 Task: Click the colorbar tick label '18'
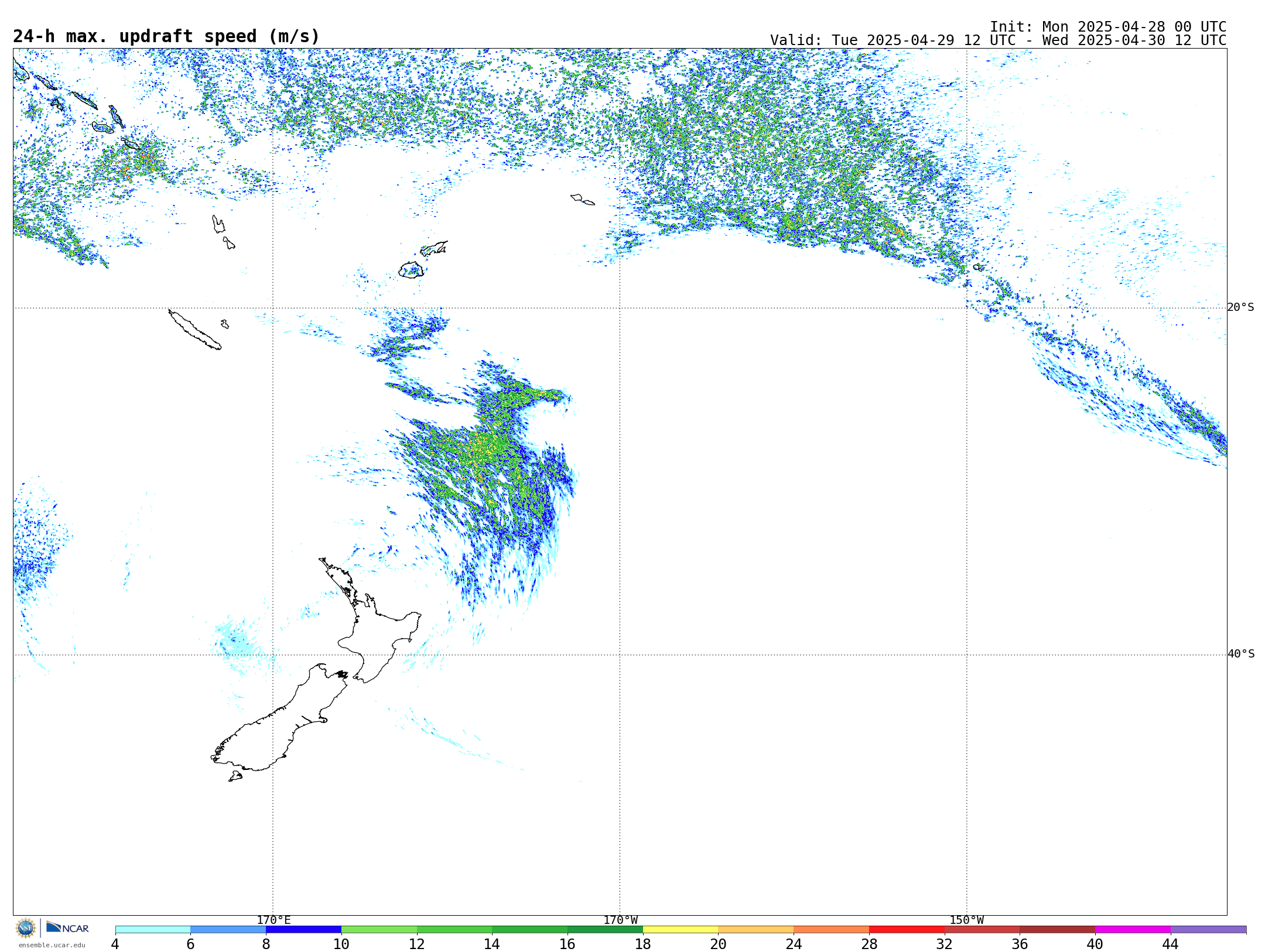point(643,944)
